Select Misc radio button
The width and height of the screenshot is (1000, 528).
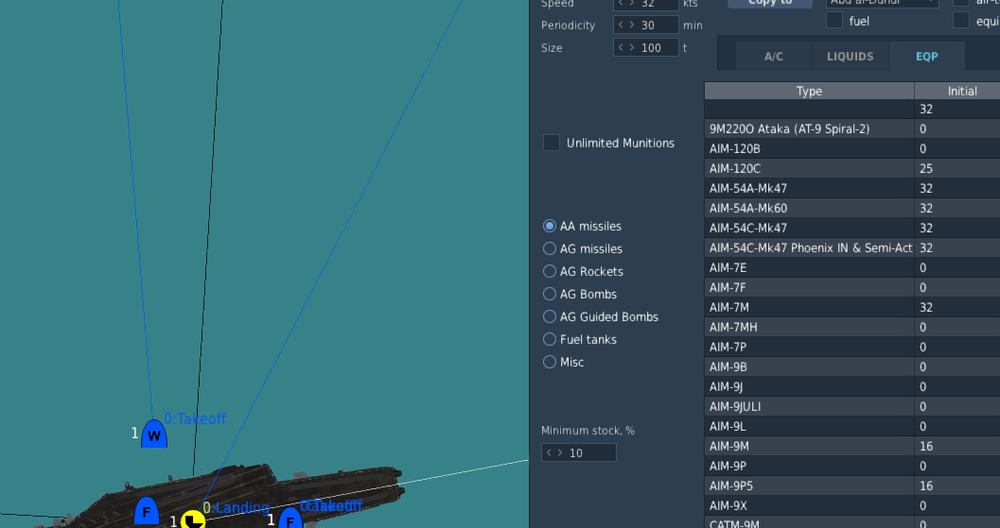(x=549, y=362)
